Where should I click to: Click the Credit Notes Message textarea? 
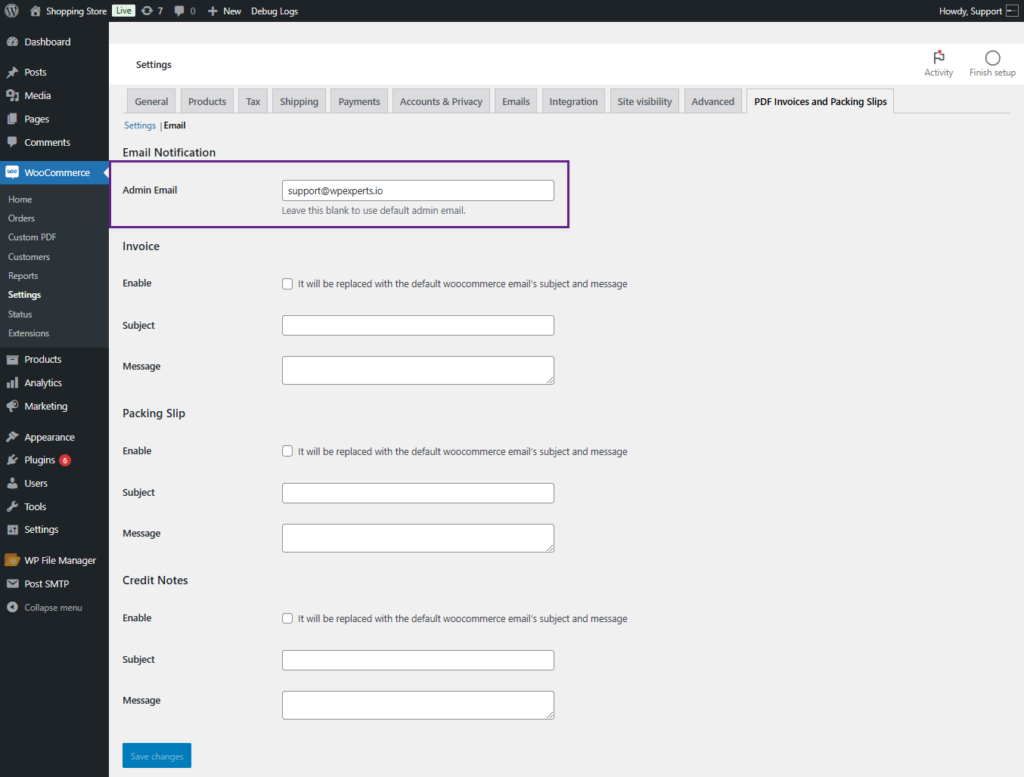tap(418, 705)
